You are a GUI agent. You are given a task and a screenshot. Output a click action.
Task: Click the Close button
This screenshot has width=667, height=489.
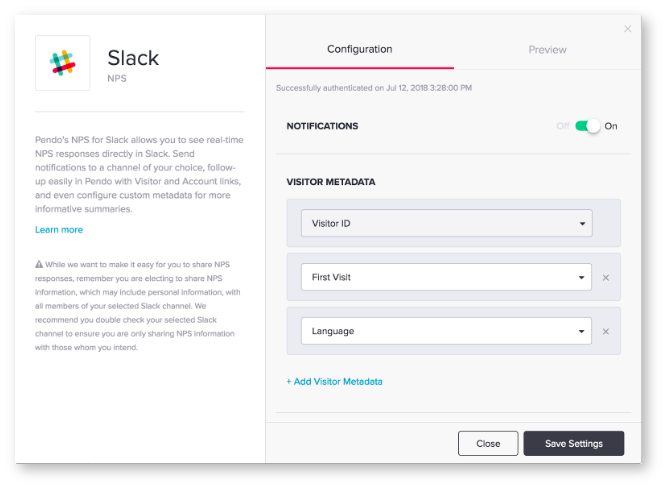488,444
